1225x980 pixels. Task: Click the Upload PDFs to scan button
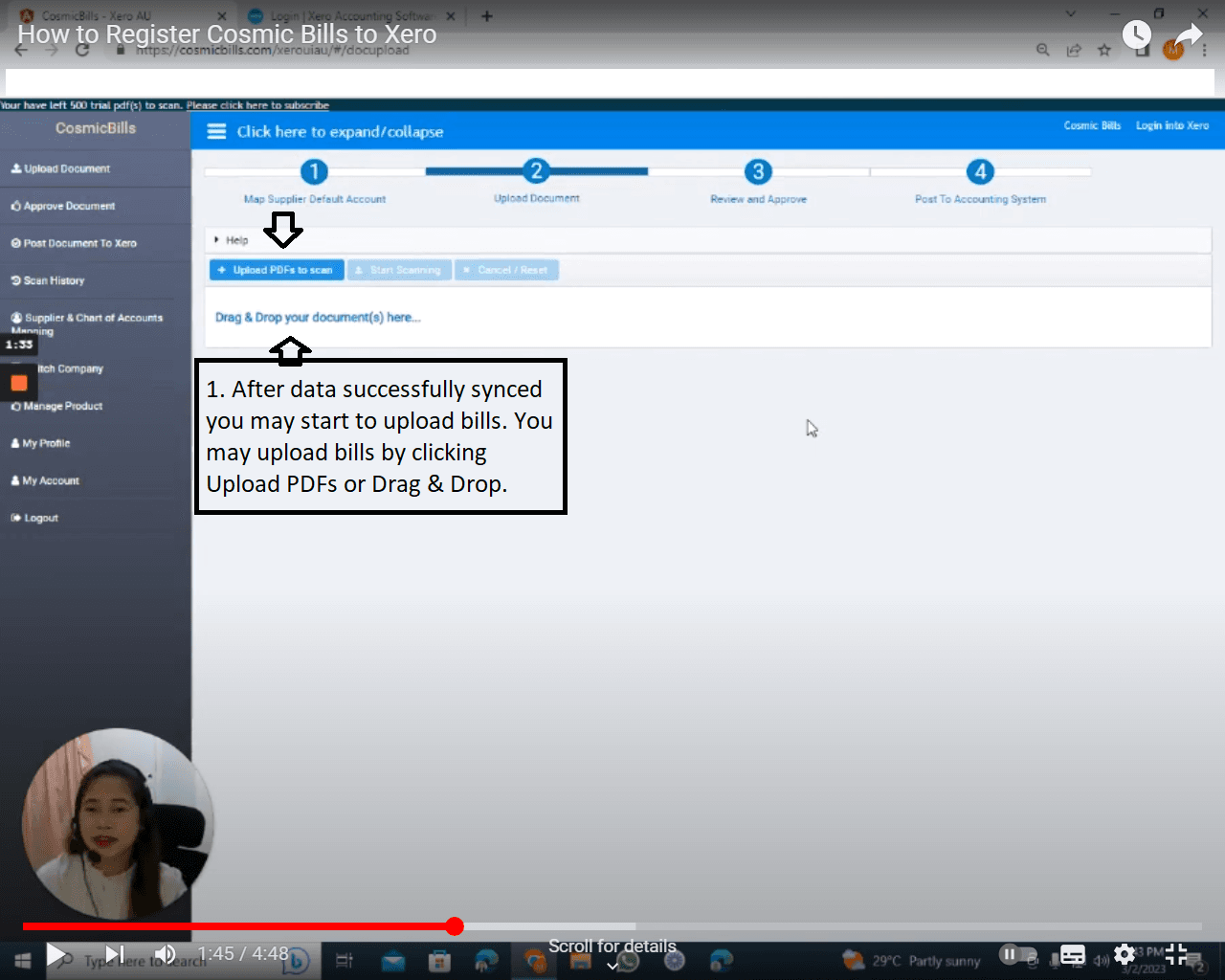277,270
